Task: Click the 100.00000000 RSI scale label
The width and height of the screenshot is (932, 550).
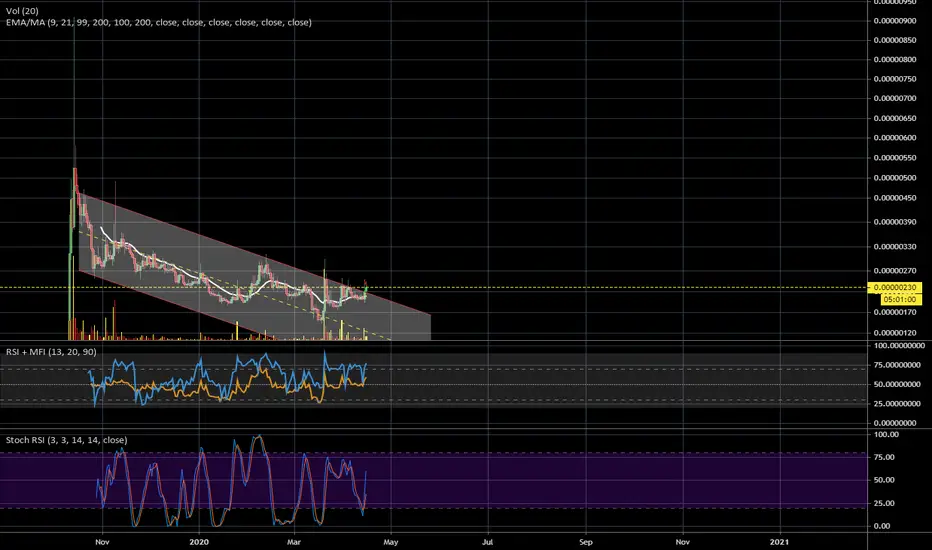Action: pyautogui.click(x=899, y=345)
